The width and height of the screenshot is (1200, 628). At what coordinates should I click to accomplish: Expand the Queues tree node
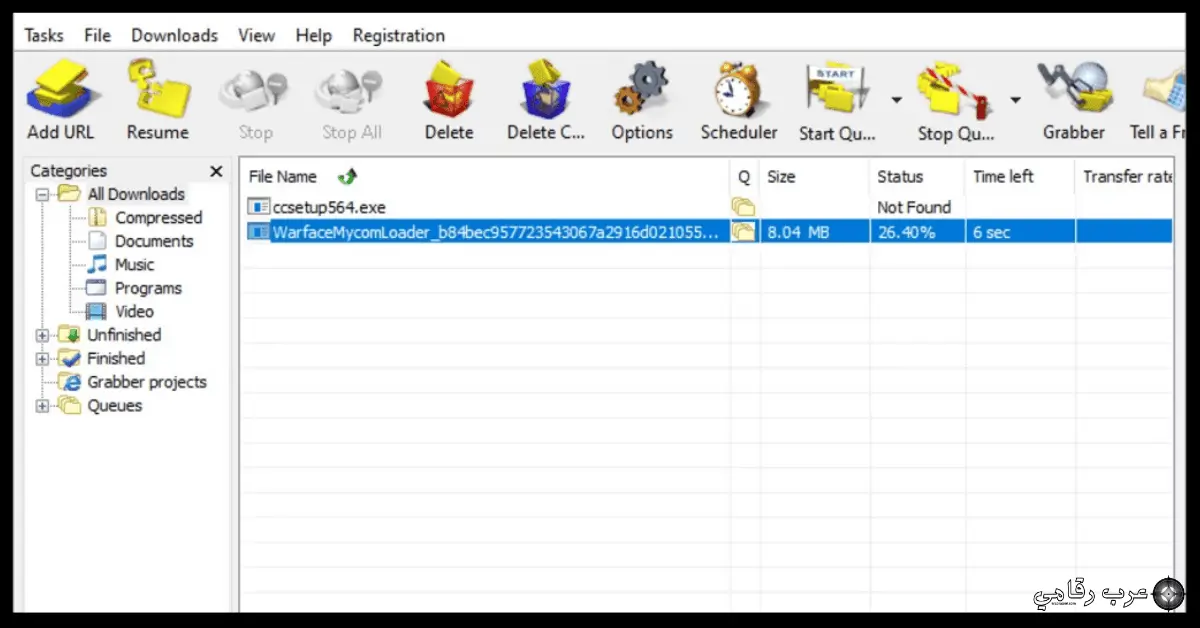click(43, 406)
